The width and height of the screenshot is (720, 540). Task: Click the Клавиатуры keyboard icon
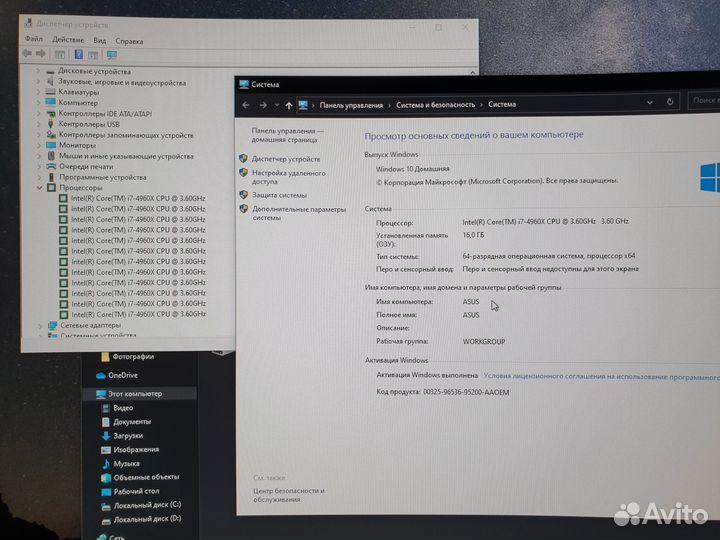click(x=51, y=91)
